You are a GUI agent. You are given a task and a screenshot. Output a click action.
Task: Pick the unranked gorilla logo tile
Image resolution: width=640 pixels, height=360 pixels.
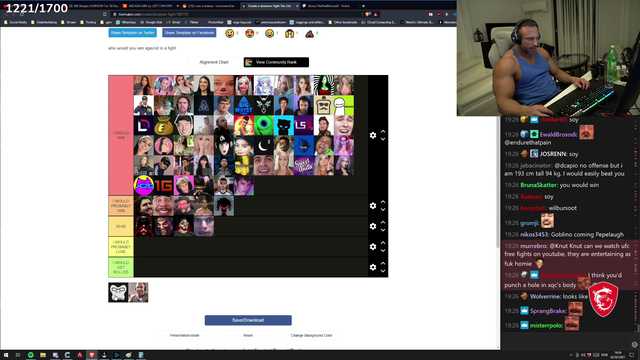(x=118, y=292)
